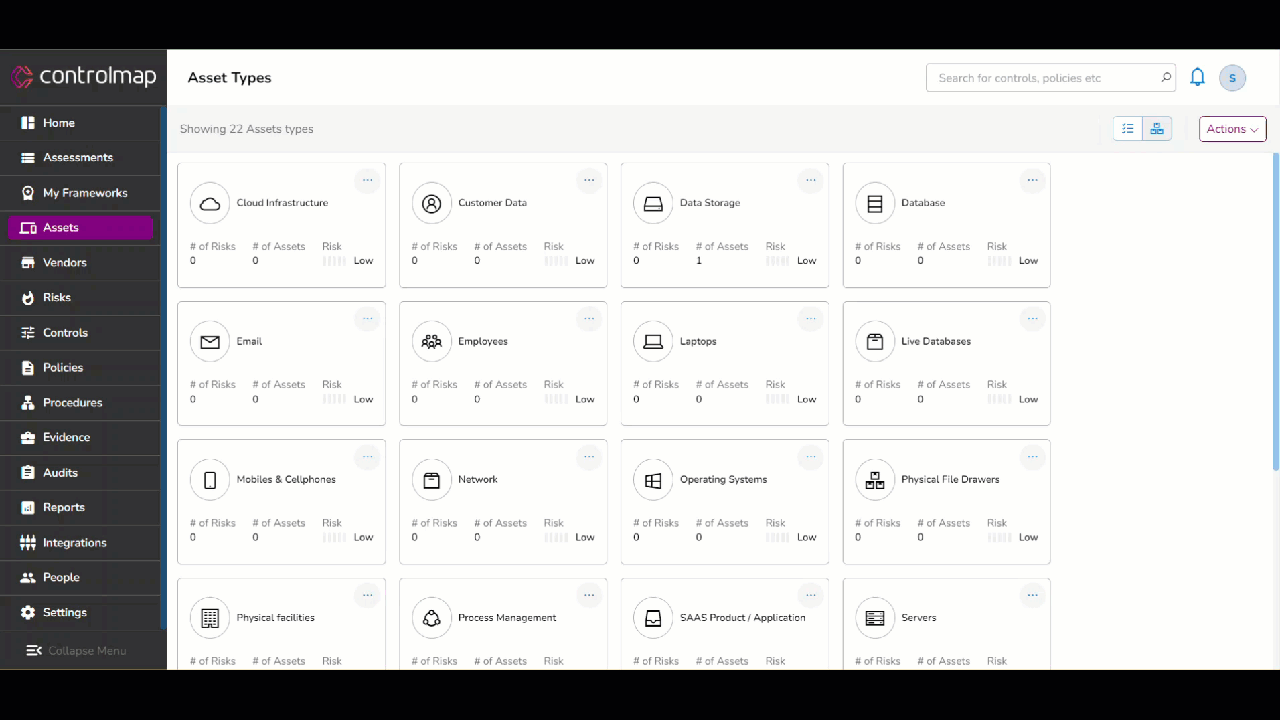The width and height of the screenshot is (1280, 720).
Task: Open Laptops card options menu
Action: pos(811,319)
